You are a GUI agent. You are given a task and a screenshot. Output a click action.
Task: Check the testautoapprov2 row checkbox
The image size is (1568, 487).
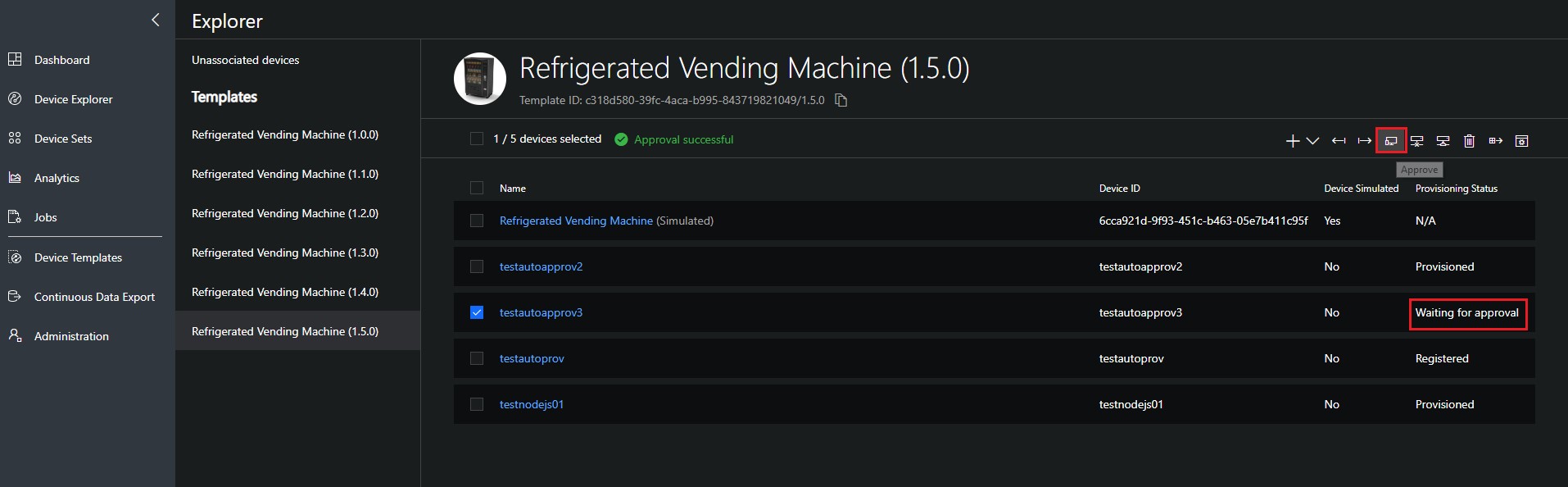477,266
